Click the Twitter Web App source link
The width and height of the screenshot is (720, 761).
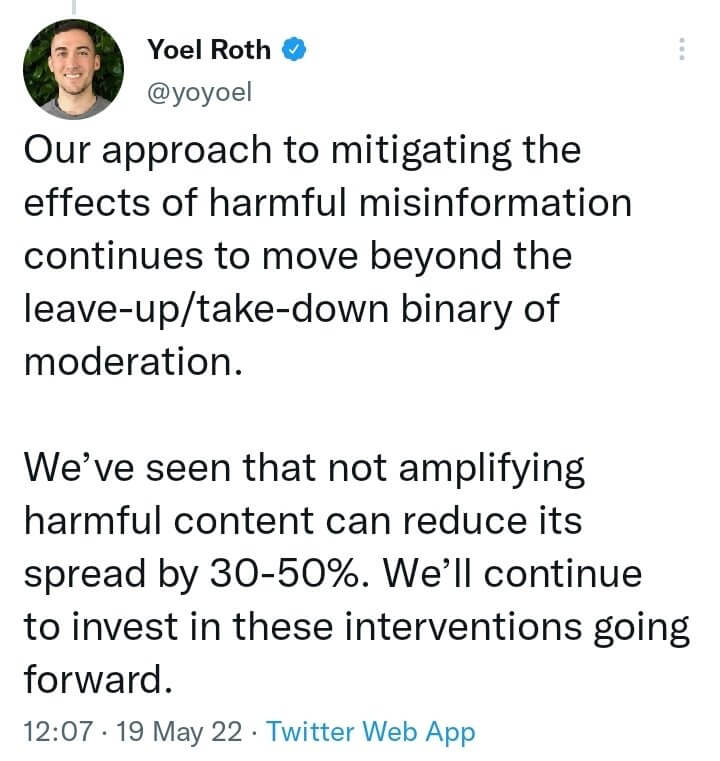point(371,731)
